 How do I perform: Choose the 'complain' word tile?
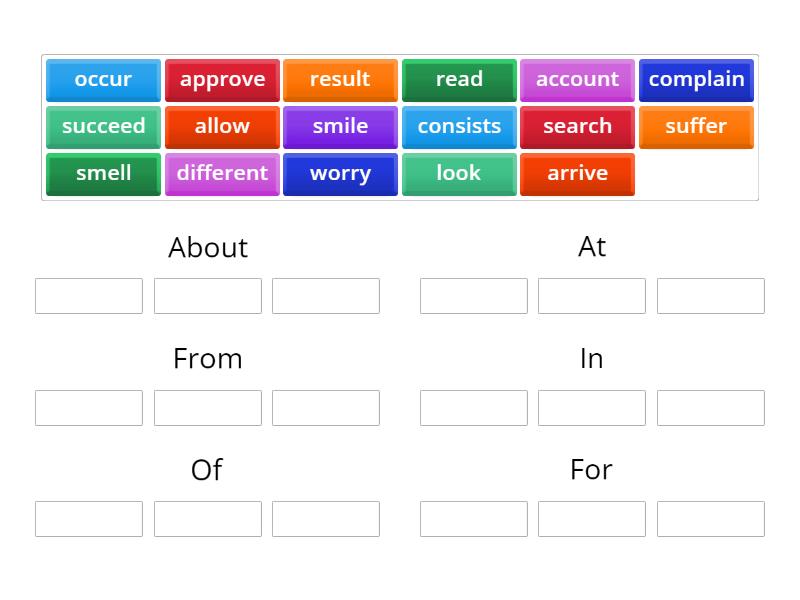(x=696, y=80)
